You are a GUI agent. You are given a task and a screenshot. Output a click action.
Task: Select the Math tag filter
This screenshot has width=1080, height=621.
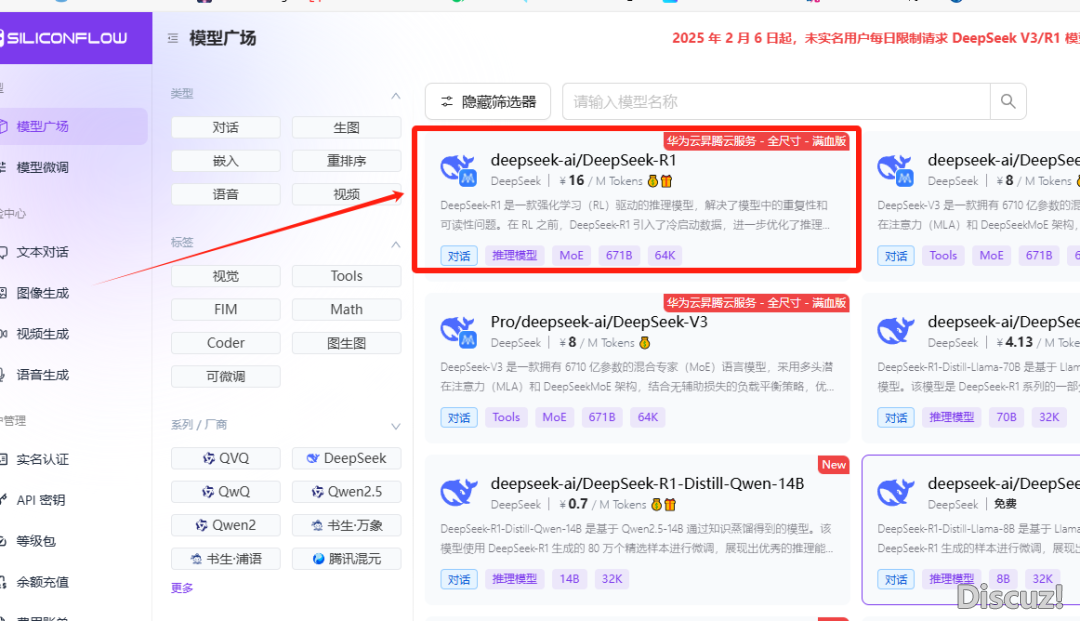(346, 310)
